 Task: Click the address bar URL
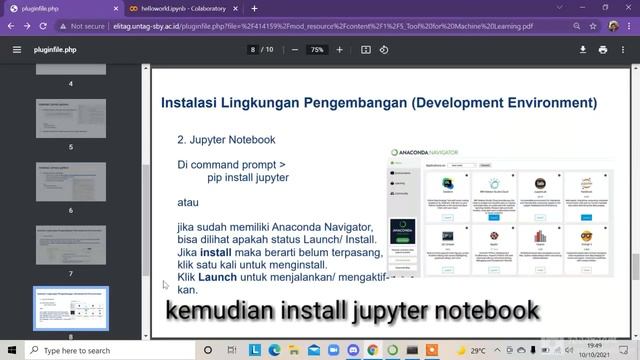click(323, 26)
